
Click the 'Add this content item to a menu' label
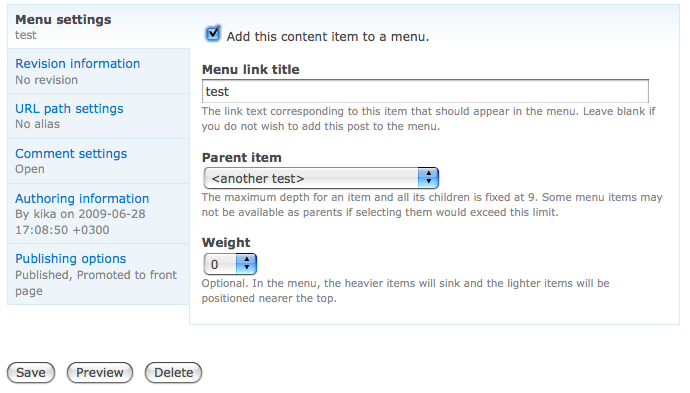click(328, 37)
